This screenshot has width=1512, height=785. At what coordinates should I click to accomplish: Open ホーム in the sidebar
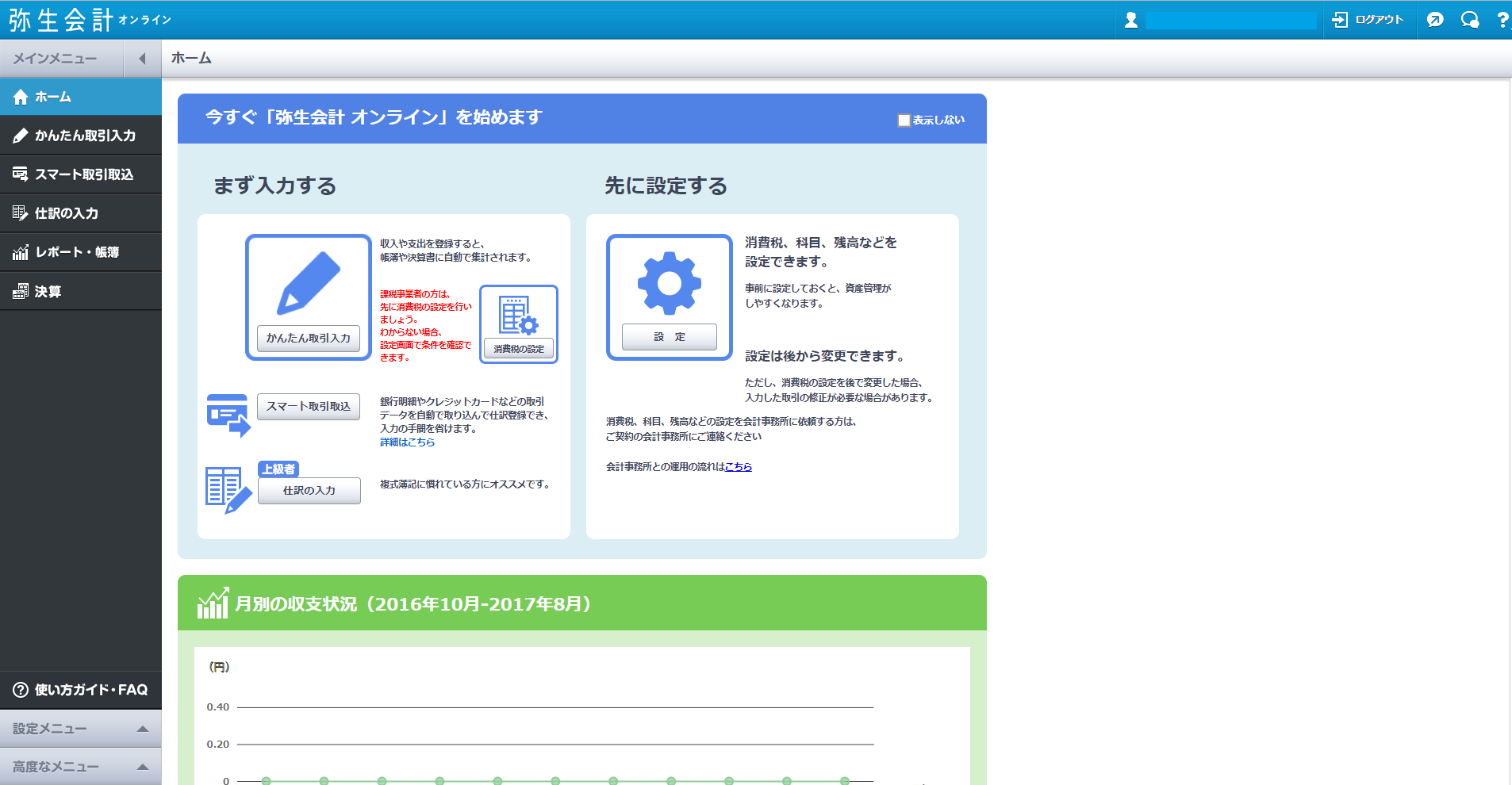80,97
